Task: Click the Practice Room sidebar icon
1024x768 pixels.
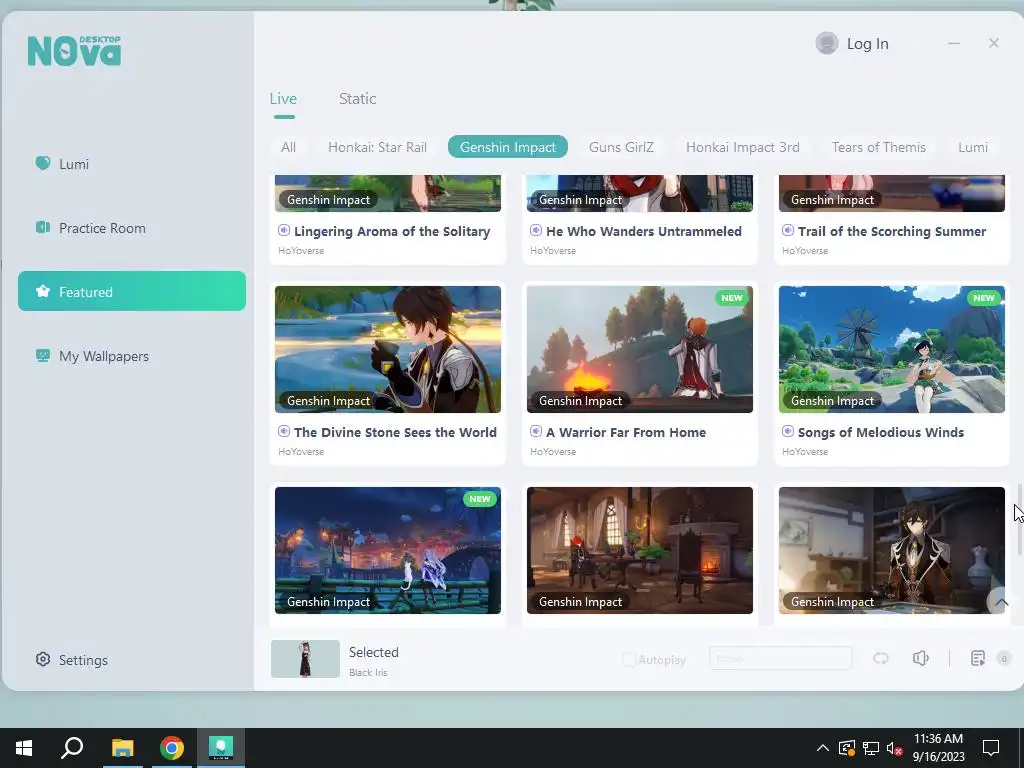Action: coord(43,227)
